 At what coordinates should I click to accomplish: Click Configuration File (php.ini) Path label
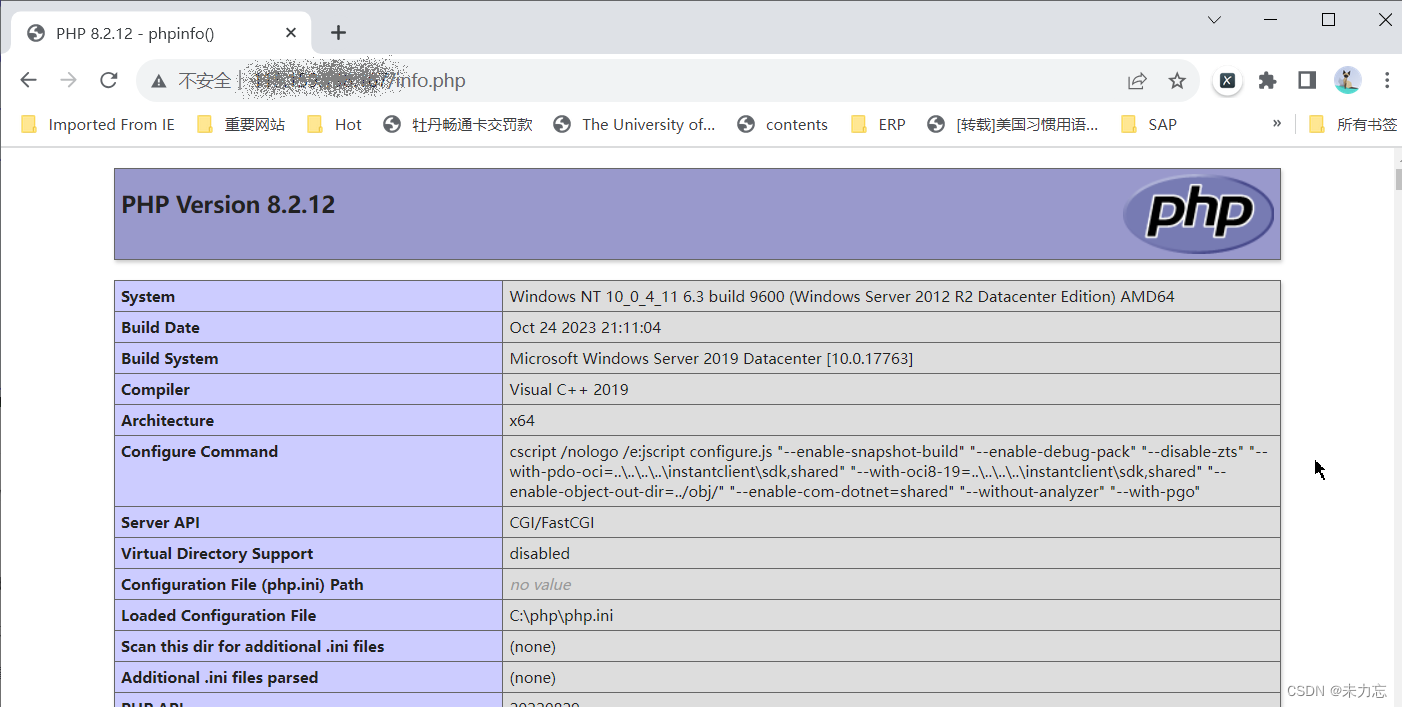(242, 584)
